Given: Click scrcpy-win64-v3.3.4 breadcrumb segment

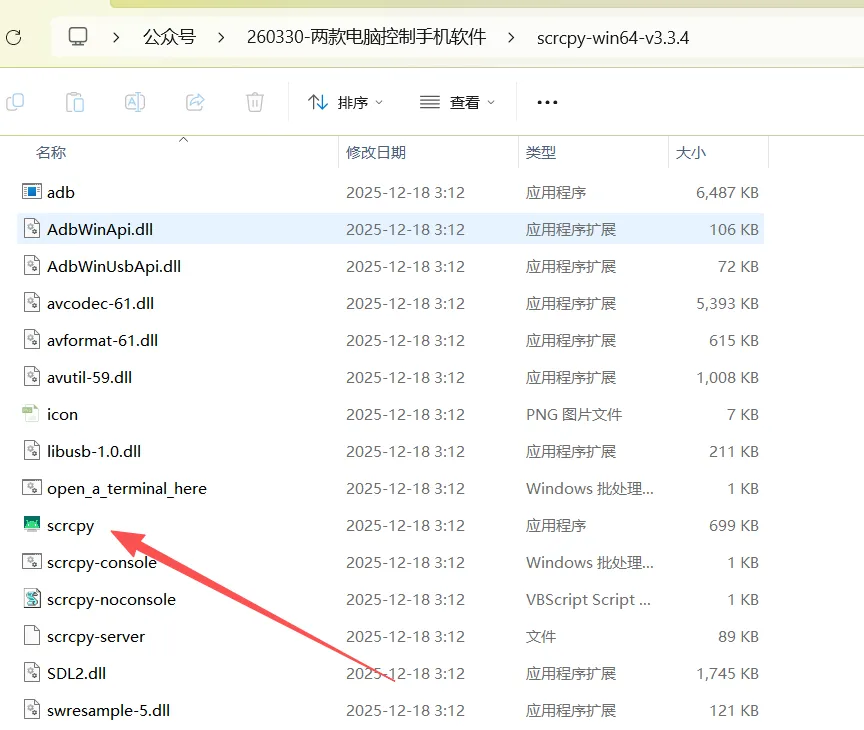Looking at the screenshot, I should (613, 37).
